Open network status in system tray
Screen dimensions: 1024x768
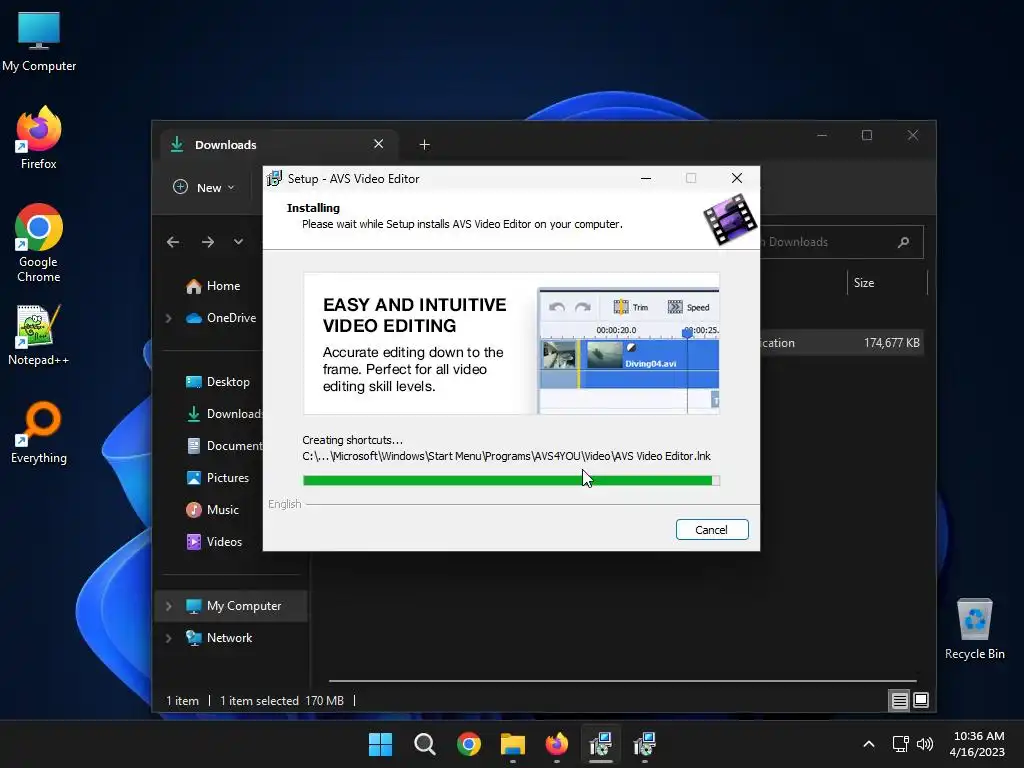(901, 744)
